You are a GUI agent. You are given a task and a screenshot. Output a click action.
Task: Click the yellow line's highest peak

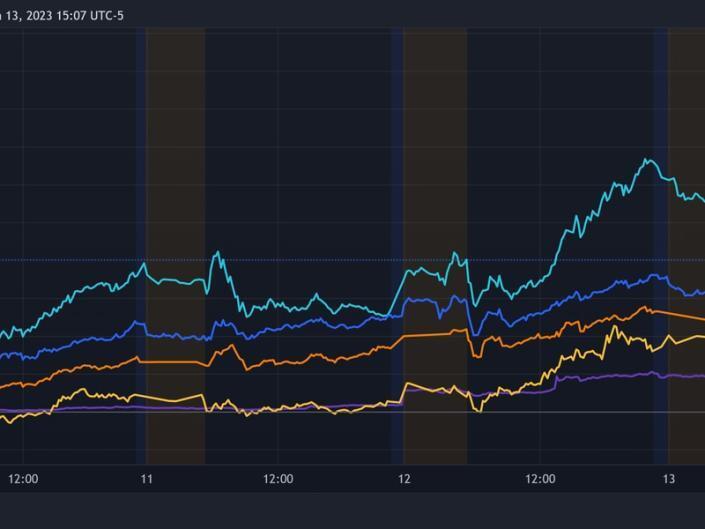pyautogui.click(x=613, y=327)
